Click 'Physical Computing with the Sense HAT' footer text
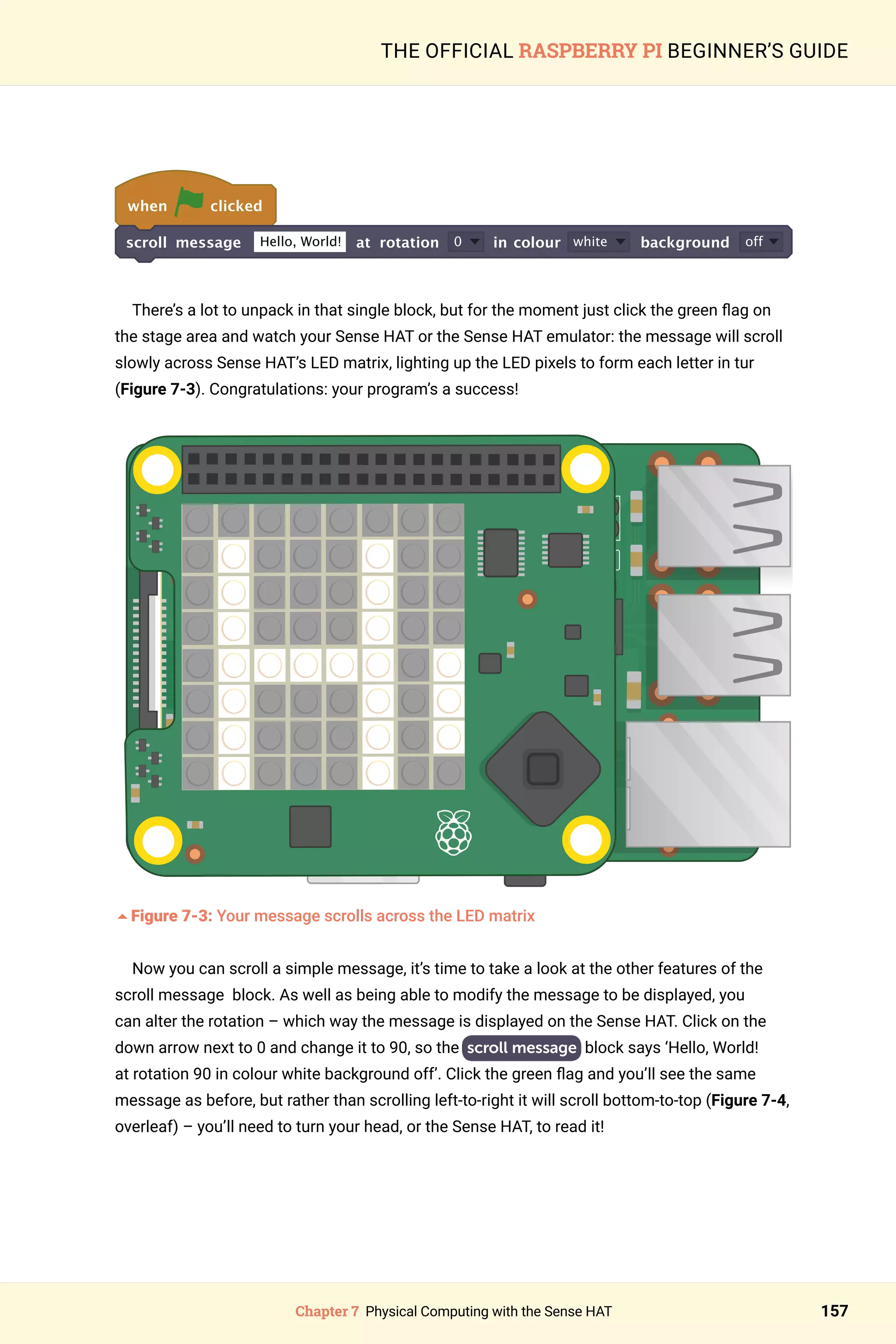The image size is (896, 1344). pyautogui.click(x=489, y=1312)
